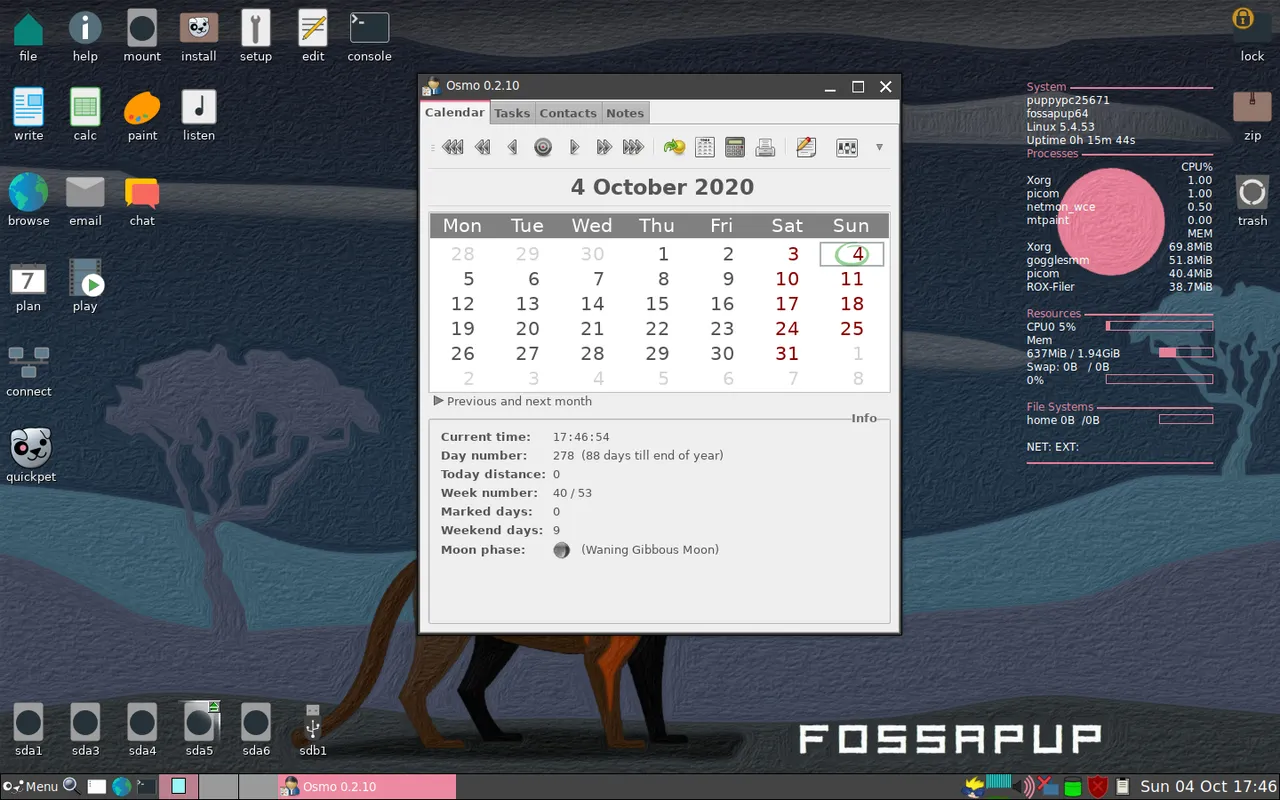This screenshot has width=1280, height=800.
Task: Open the mount desktop icon
Action: (142, 37)
